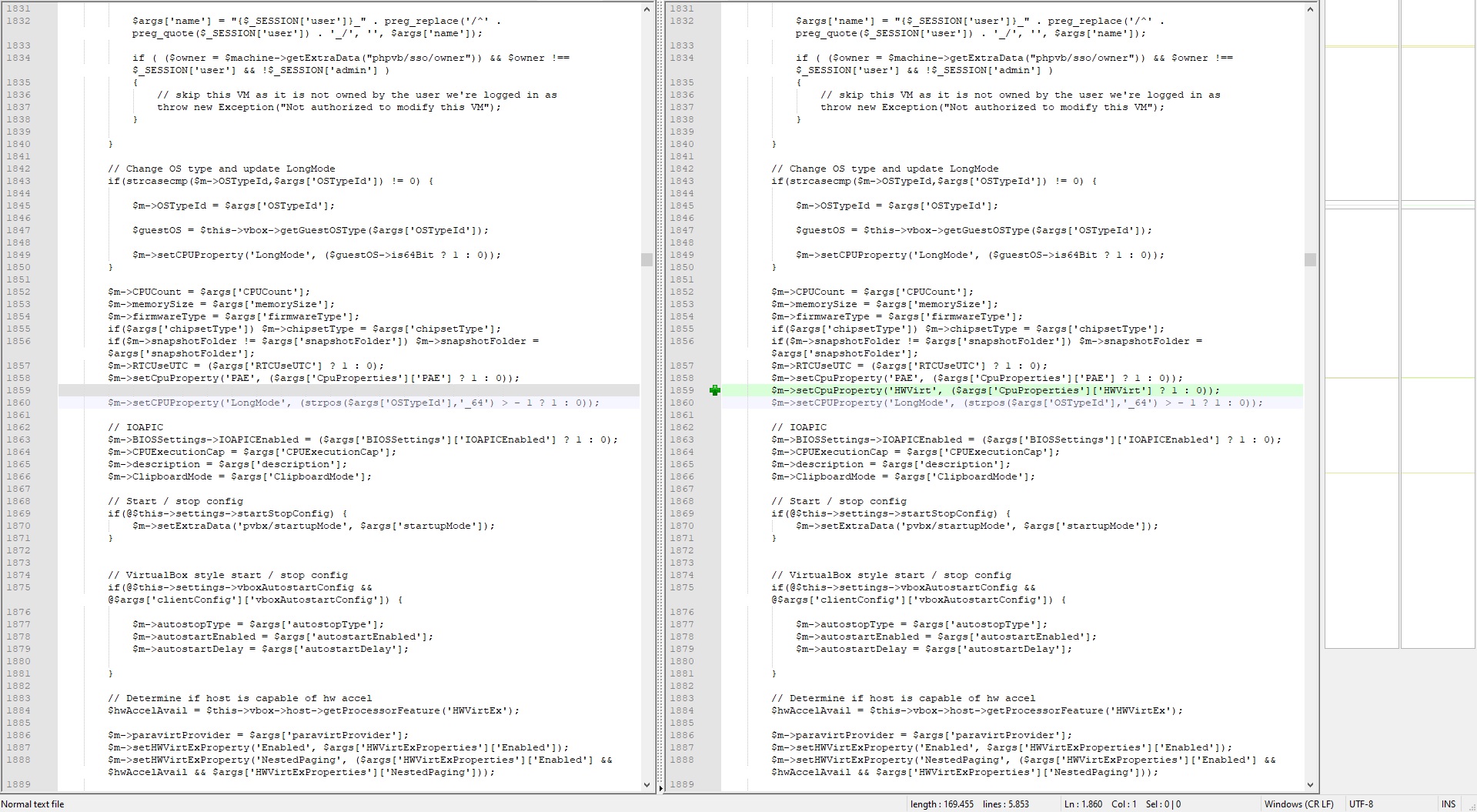Click '// Start / stop config' in the right pane
This screenshot has width=1477, height=812.
point(839,501)
